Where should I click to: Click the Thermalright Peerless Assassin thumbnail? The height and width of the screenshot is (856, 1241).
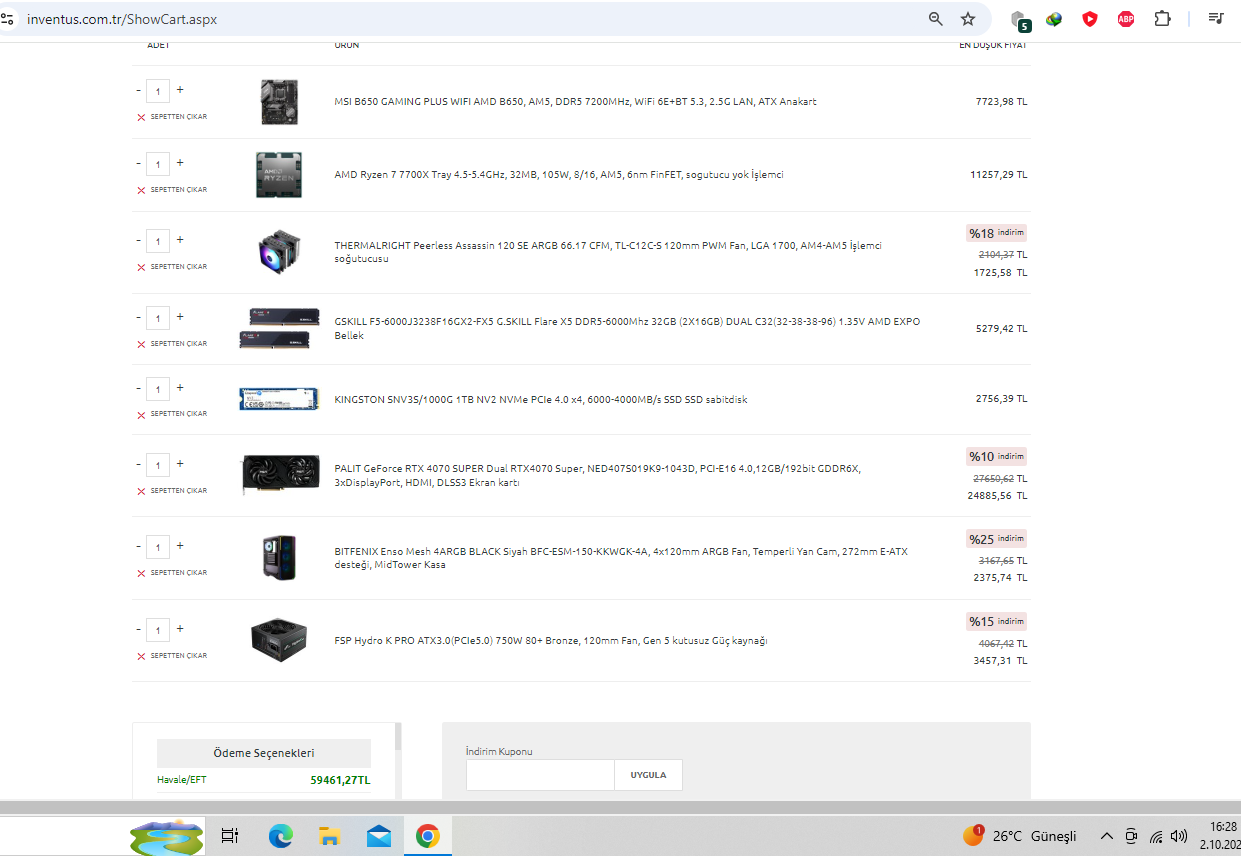[x=279, y=252]
